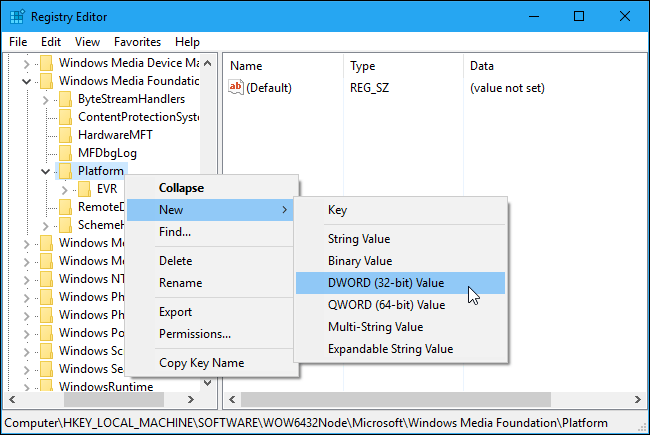Expand the ByteStreamHandlers tree node
The width and height of the screenshot is (650, 435).
pyautogui.click(x=46, y=99)
